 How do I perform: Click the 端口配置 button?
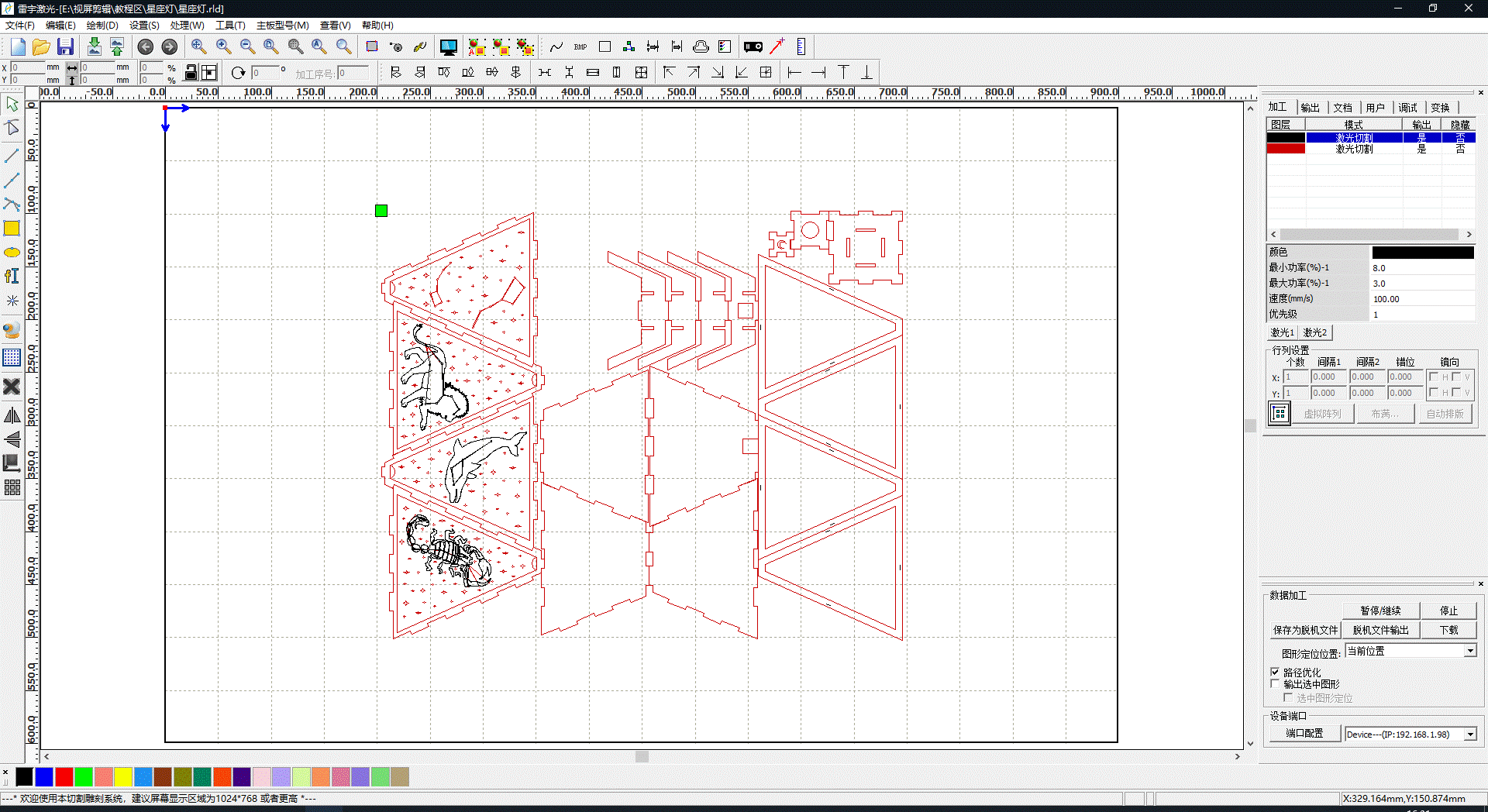[x=1304, y=733]
